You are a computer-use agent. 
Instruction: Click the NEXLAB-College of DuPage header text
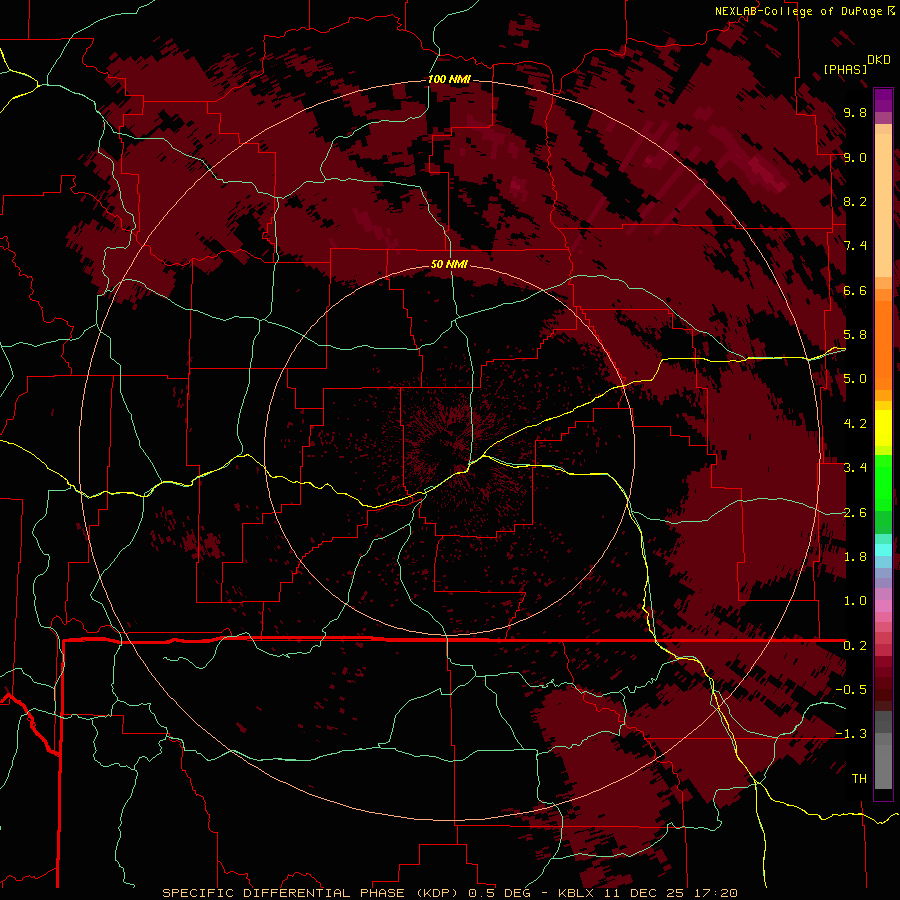(798, 11)
